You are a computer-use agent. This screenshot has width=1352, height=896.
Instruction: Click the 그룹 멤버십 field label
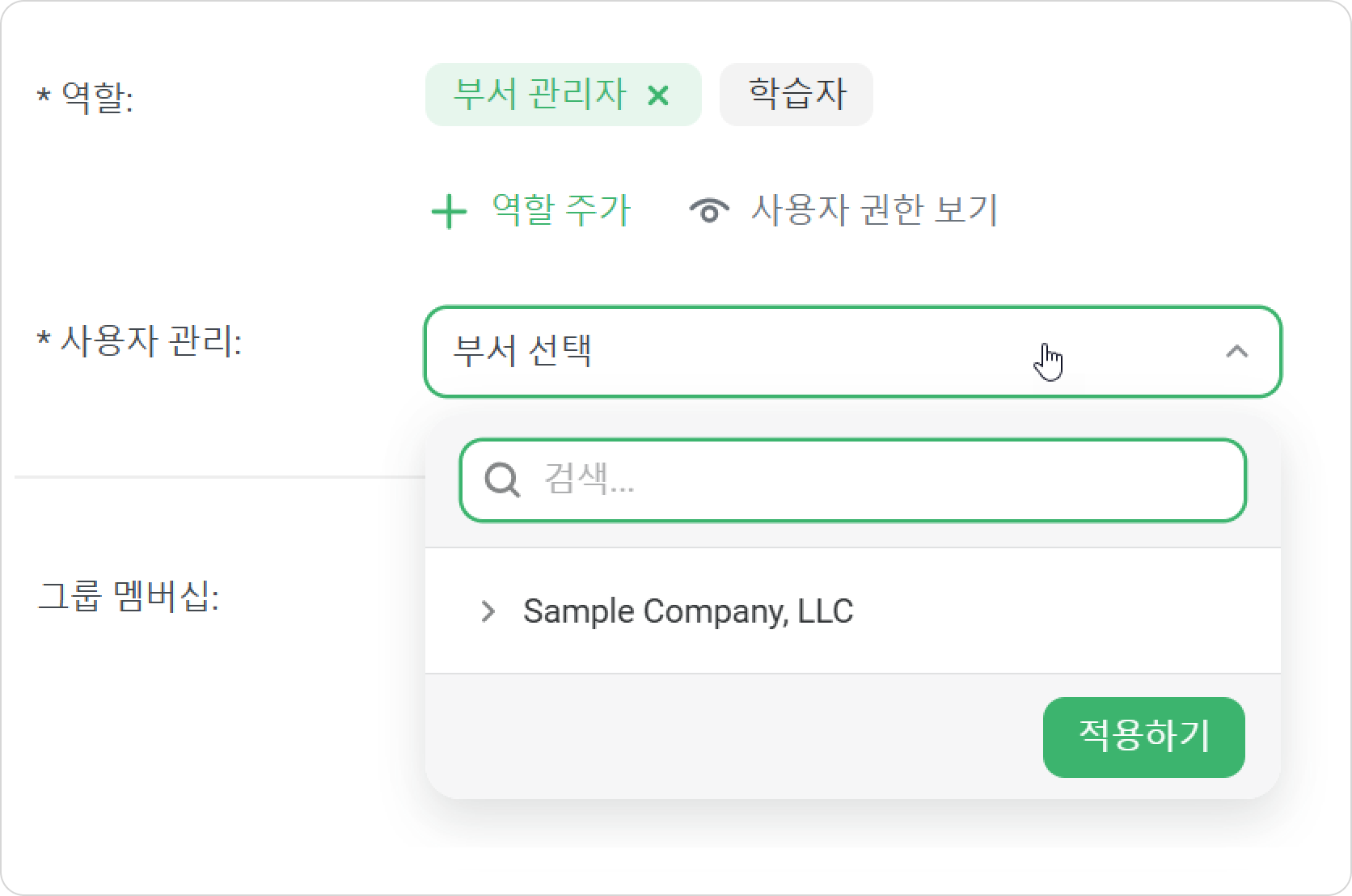[129, 597]
